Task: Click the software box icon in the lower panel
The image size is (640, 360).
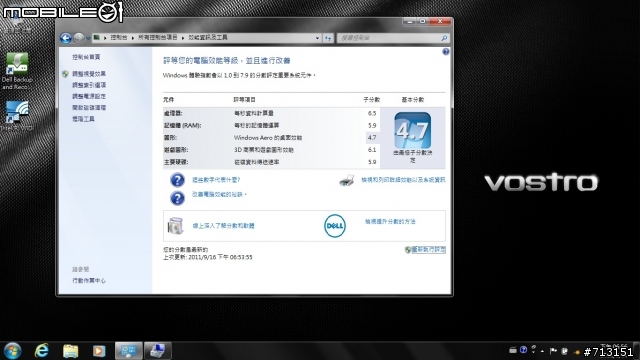Action: pos(176,226)
